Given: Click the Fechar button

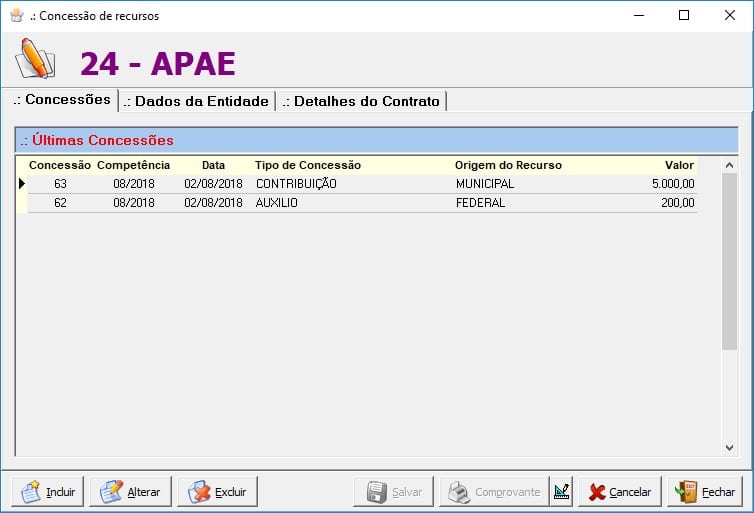Looking at the screenshot, I should (x=705, y=492).
